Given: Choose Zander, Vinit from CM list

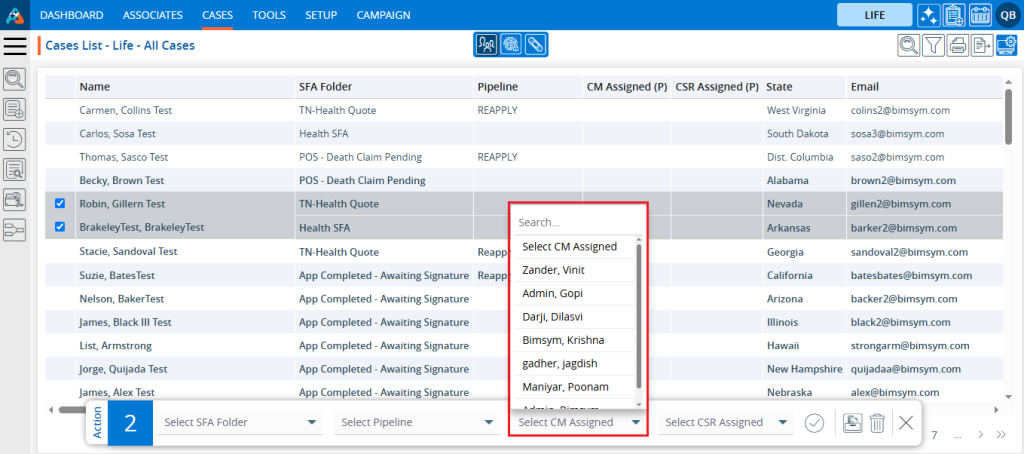Looking at the screenshot, I should pyautogui.click(x=553, y=270).
